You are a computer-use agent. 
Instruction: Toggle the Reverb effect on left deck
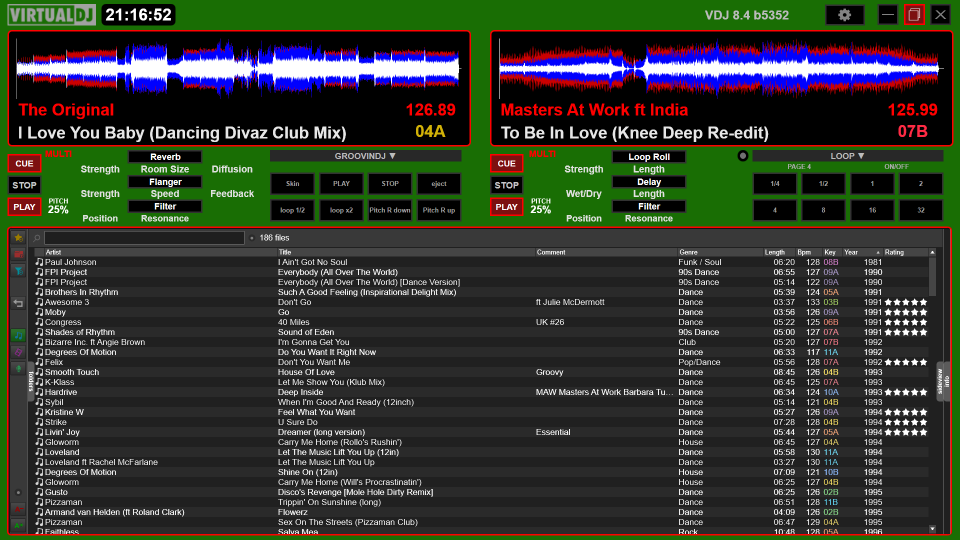165,157
